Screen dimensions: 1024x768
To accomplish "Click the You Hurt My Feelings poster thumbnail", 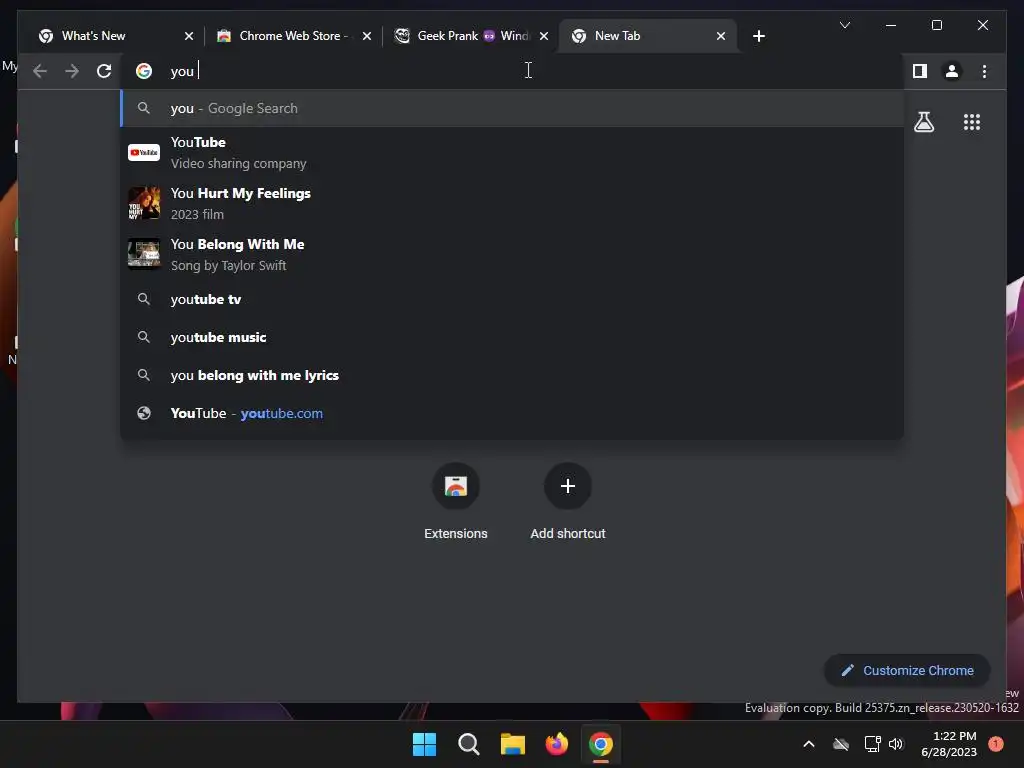I will [x=144, y=203].
